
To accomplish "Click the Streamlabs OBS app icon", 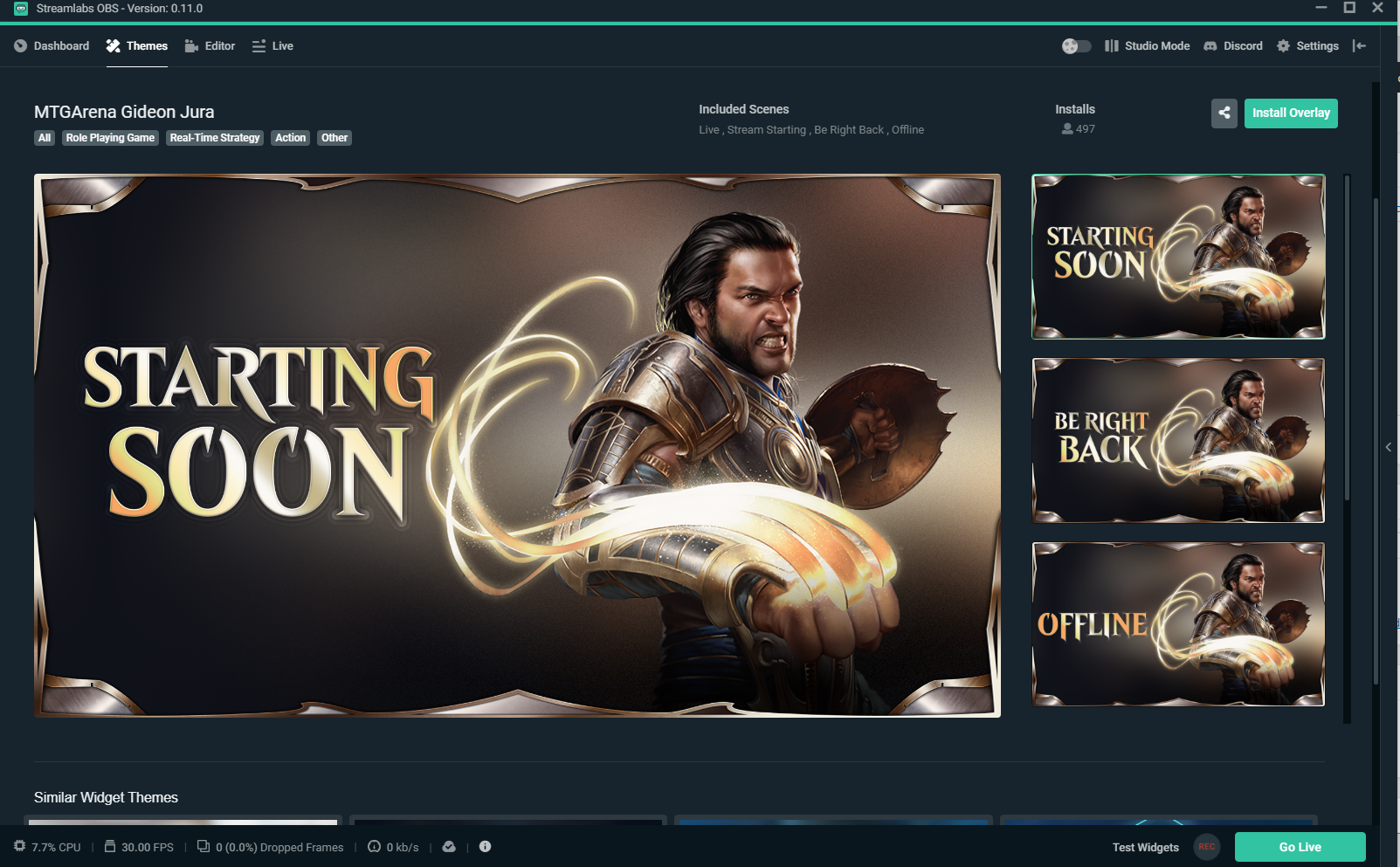I will (x=21, y=8).
